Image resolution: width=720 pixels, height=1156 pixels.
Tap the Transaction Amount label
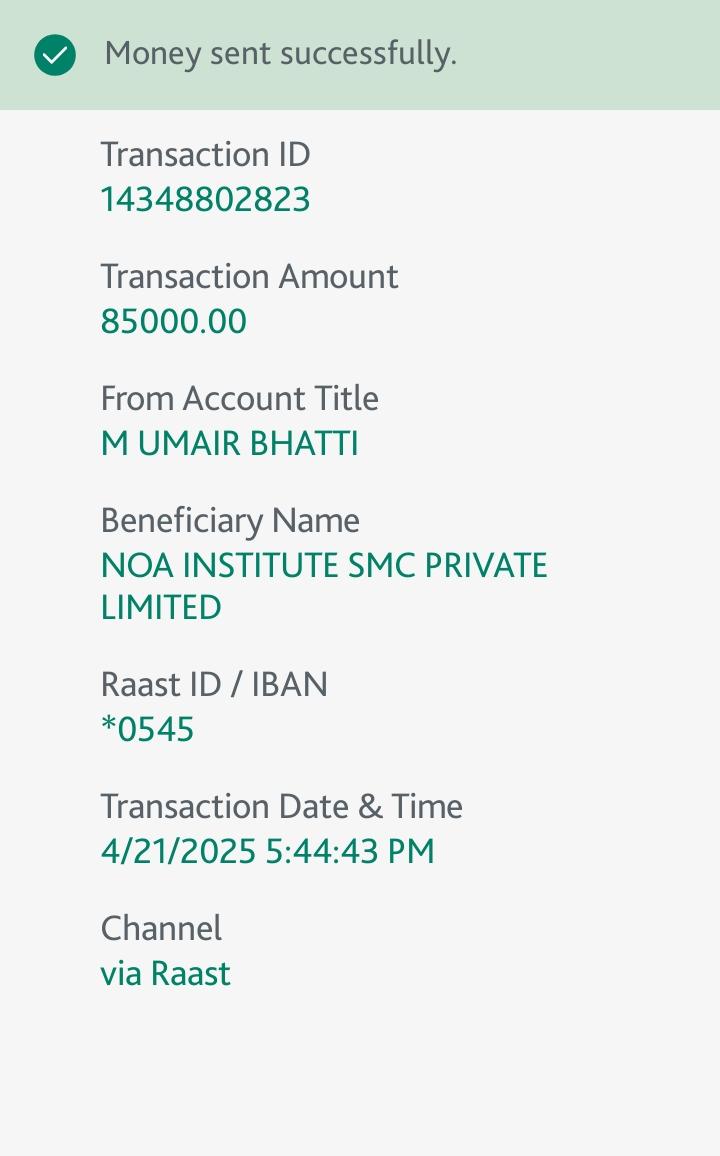[249, 277]
